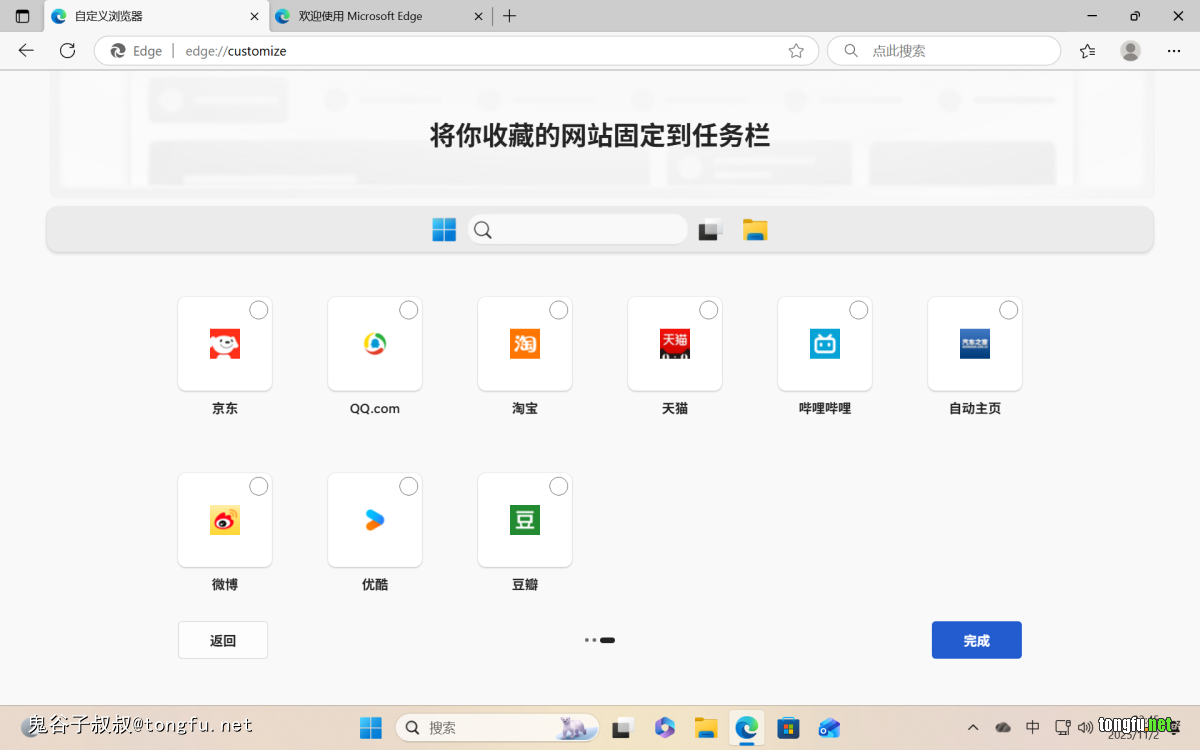Open the user profile menu

1130,51
